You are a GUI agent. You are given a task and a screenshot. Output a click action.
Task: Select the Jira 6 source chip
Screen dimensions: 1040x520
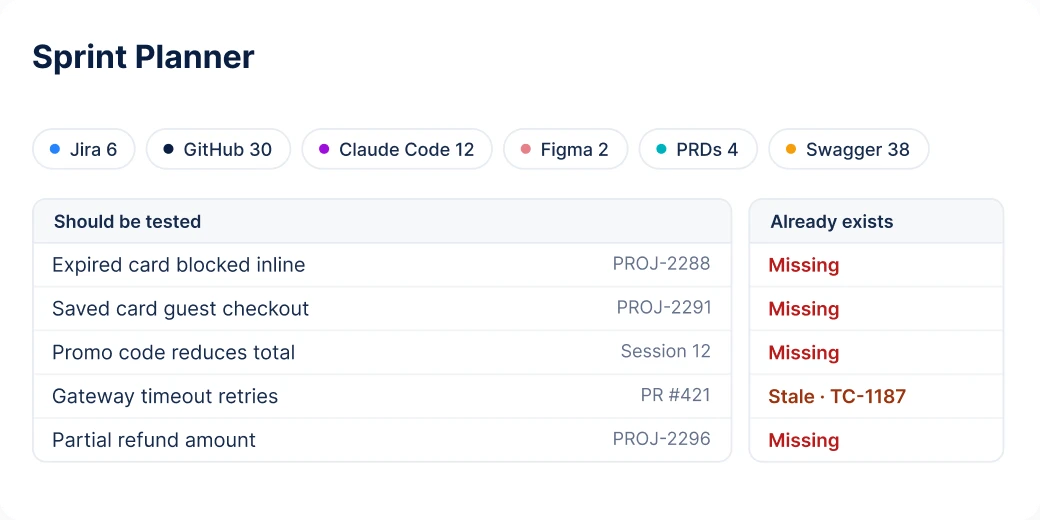click(x=84, y=149)
